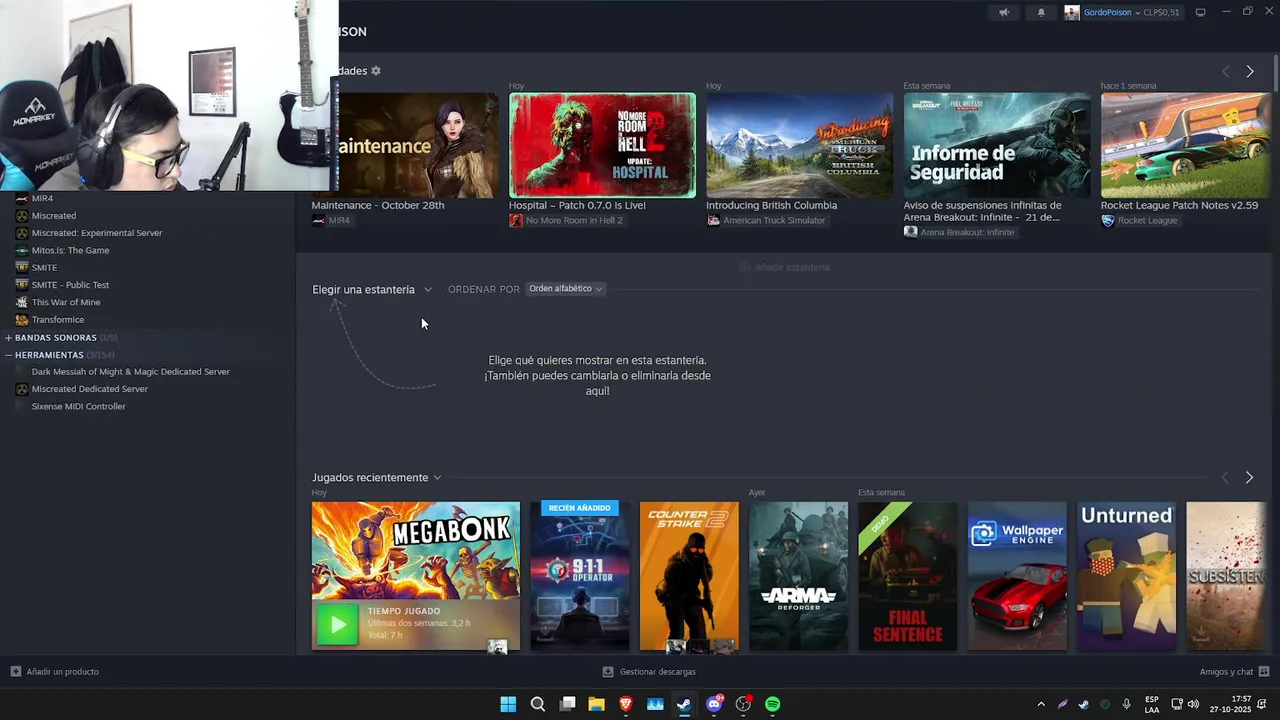Viewport: 1280px width, 720px height.
Task: Open the Windows Start menu
Action: (508, 704)
